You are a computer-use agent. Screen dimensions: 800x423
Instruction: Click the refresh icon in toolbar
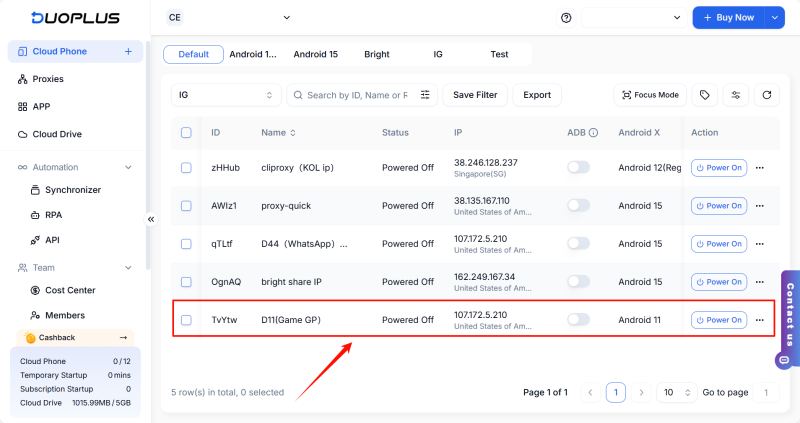tap(766, 95)
